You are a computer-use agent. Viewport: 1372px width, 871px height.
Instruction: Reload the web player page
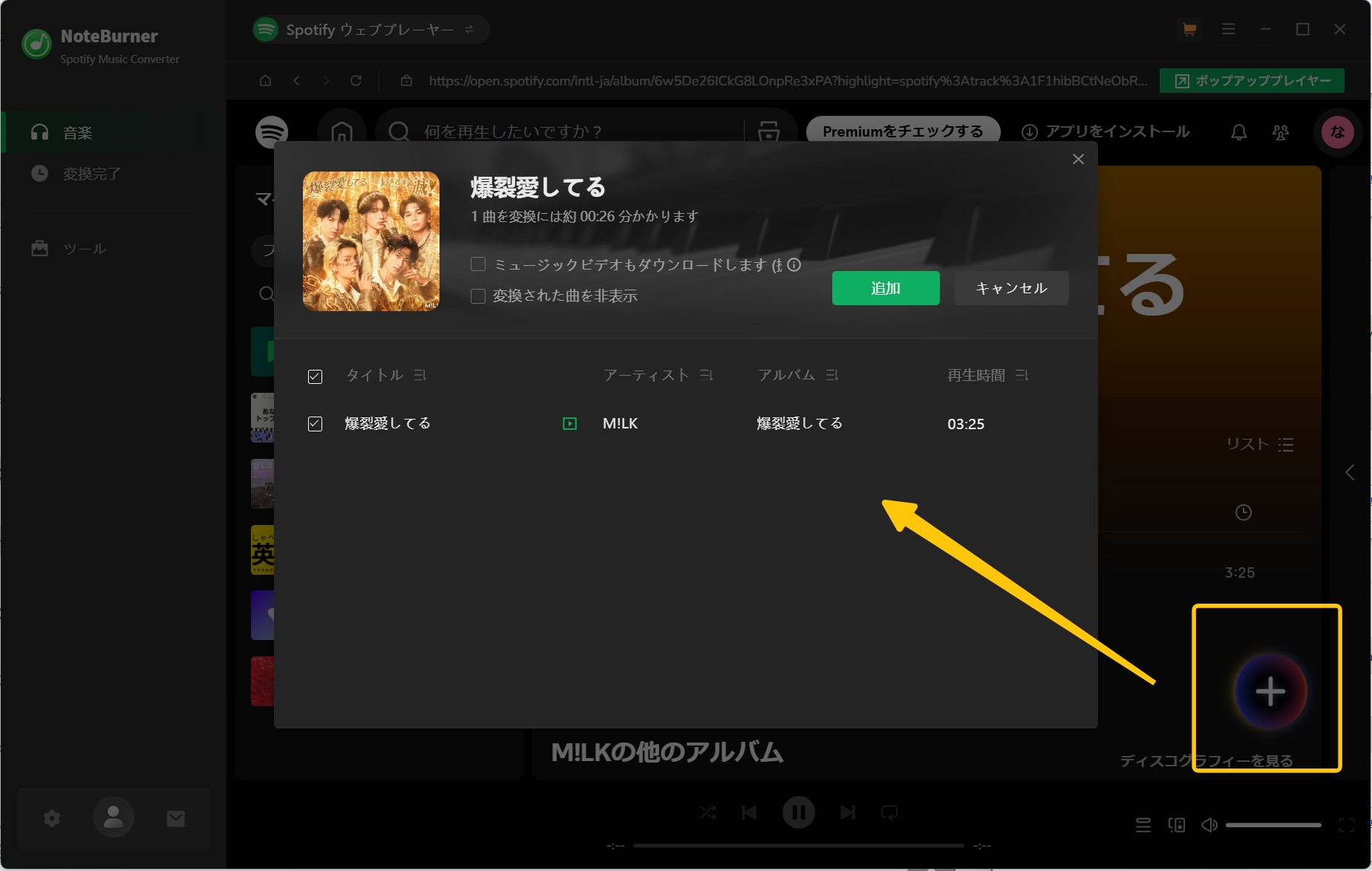click(x=356, y=80)
